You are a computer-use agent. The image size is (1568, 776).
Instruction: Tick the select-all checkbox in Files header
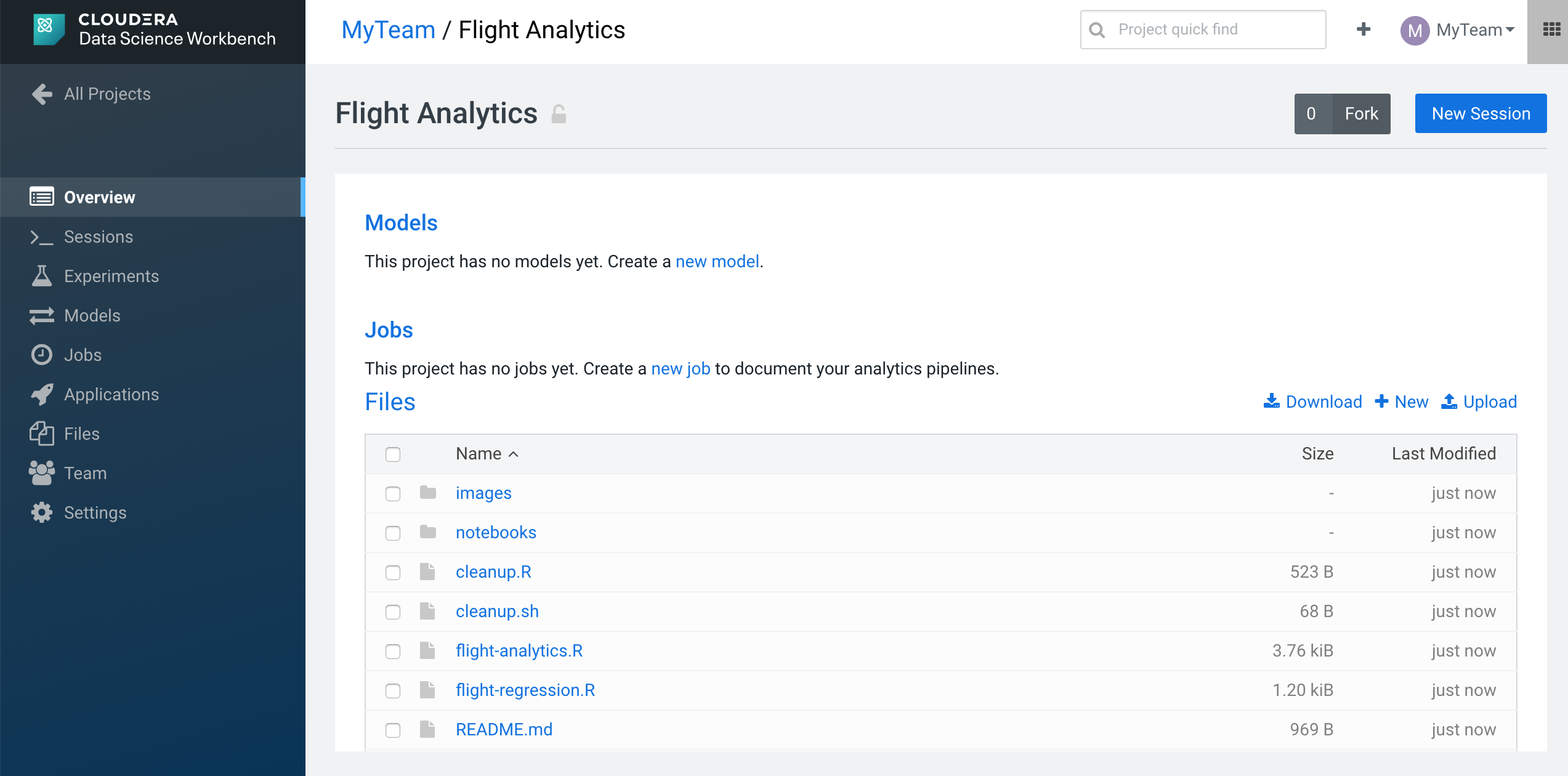tap(393, 454)
